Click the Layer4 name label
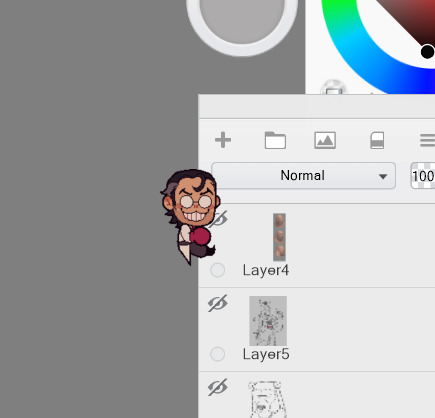The height and width of the screenshot is (418, 435). [266, 270]
